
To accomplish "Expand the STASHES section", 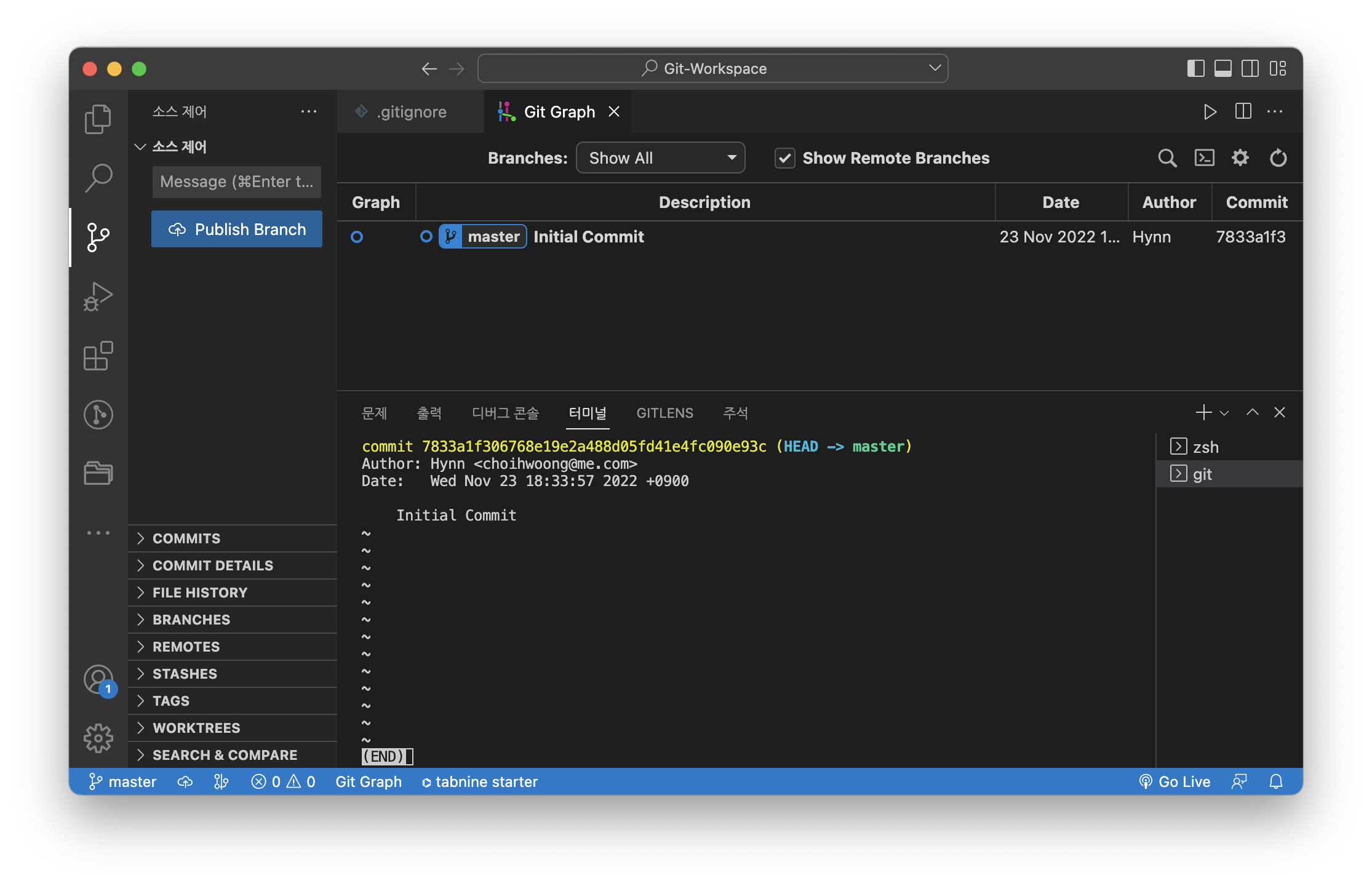I will click(x=233, y=674).
